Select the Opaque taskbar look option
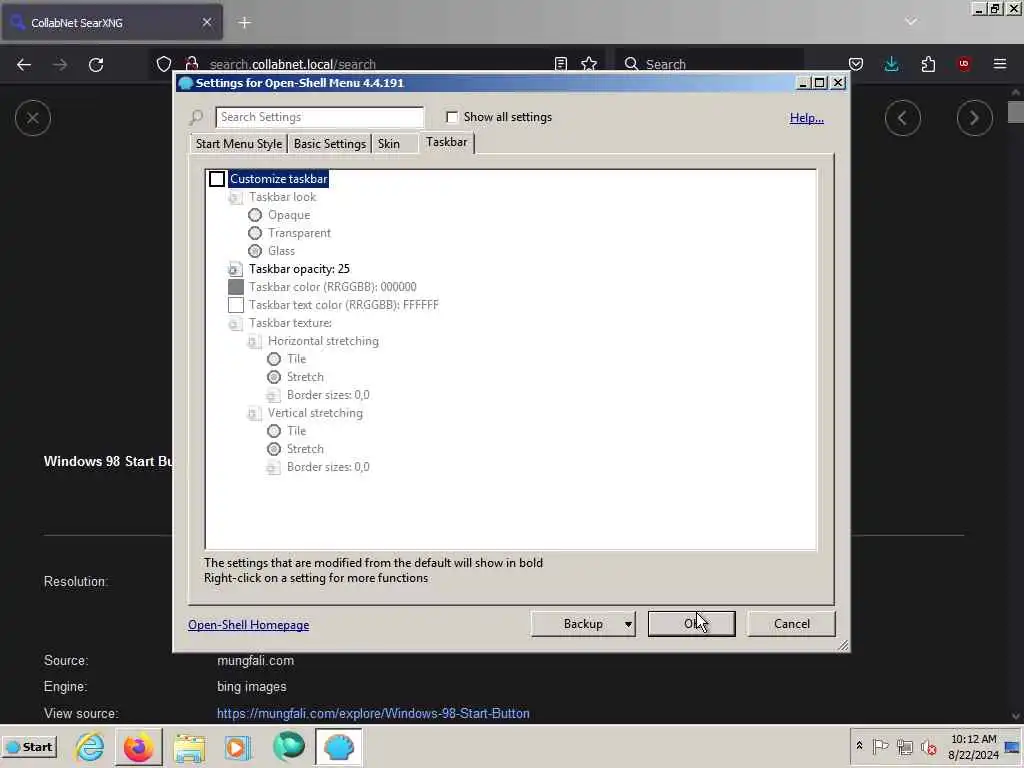 255,215
